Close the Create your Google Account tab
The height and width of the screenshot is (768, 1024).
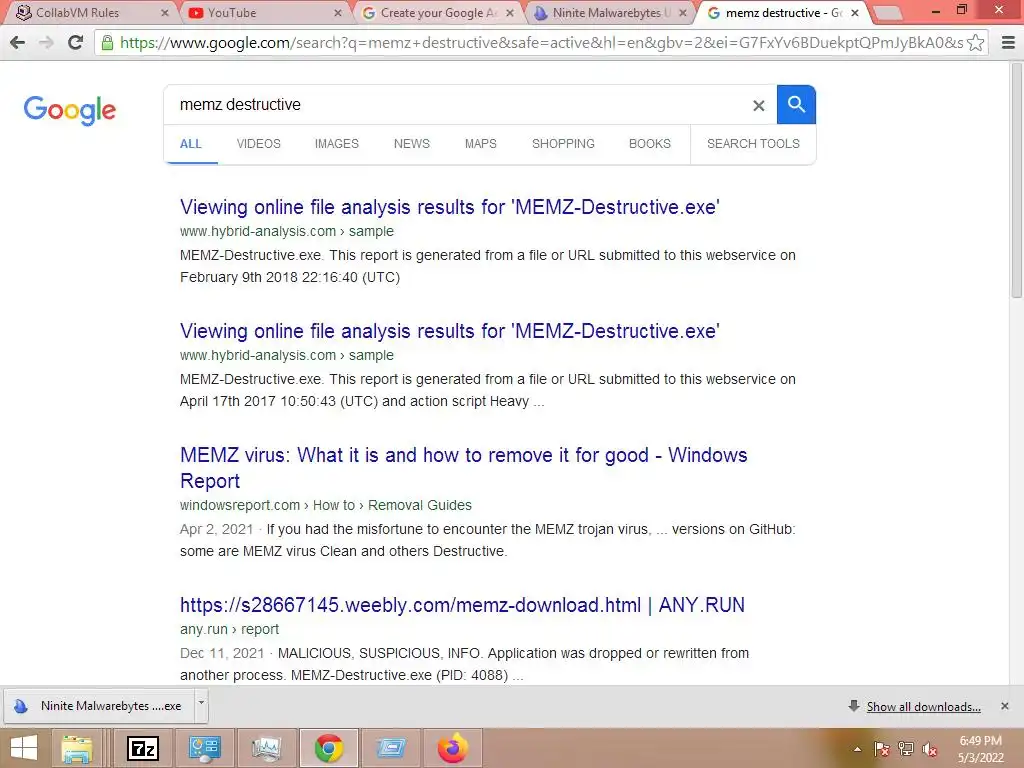(510, 12)
